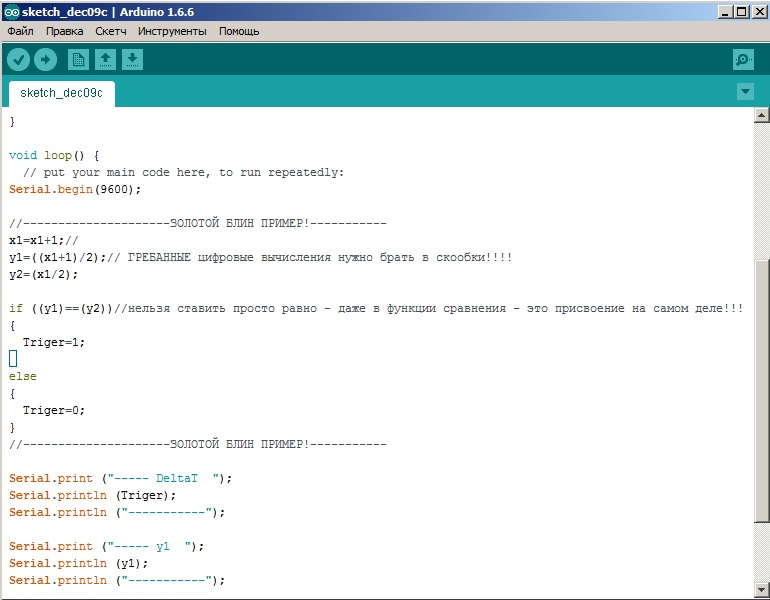Viewport: 770px width, 600px height.
Task: Click the line 'y2=(x1/2);'
Action: tap(43, 274)
